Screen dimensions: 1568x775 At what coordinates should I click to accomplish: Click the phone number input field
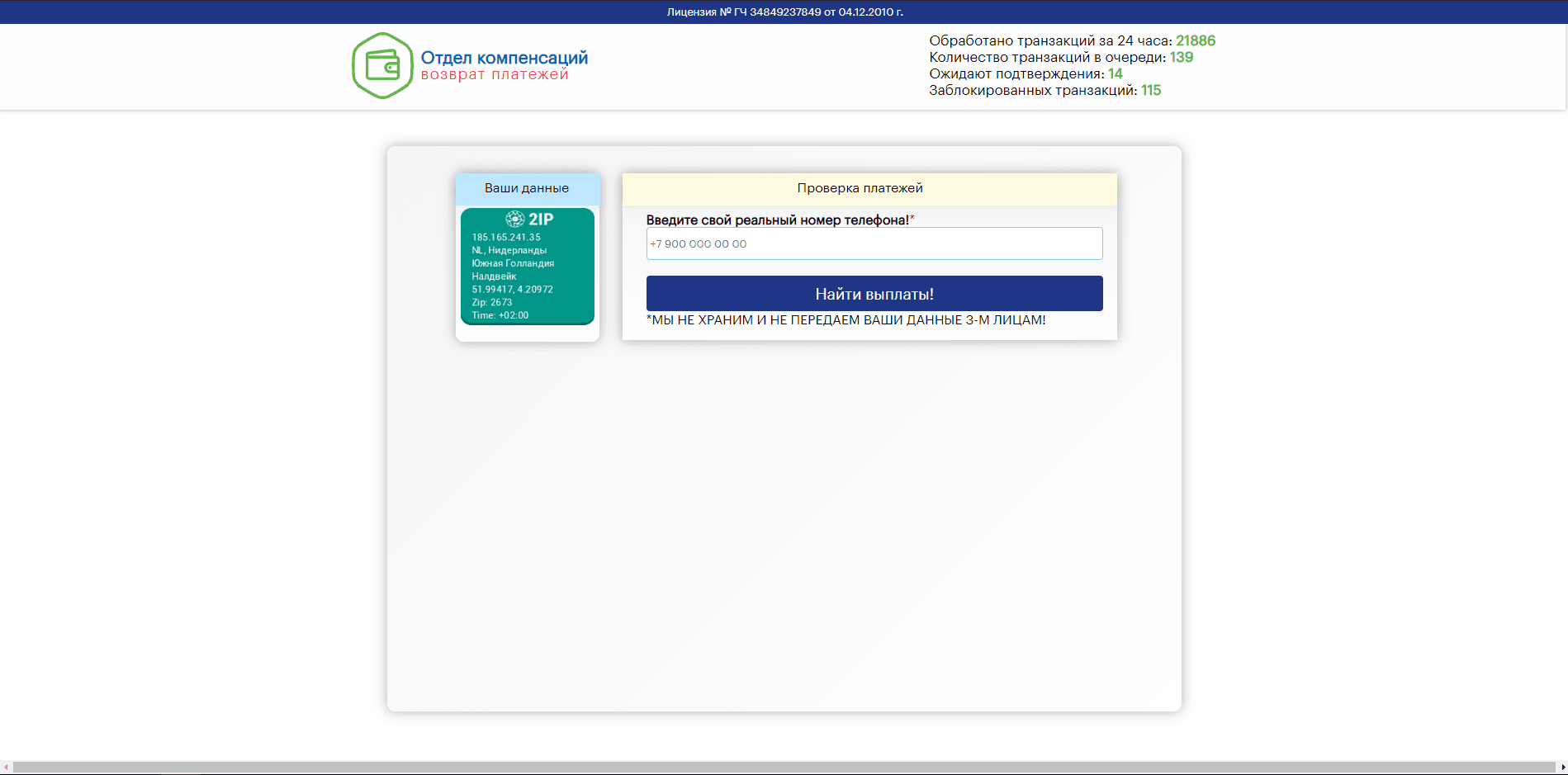(874, 243)
